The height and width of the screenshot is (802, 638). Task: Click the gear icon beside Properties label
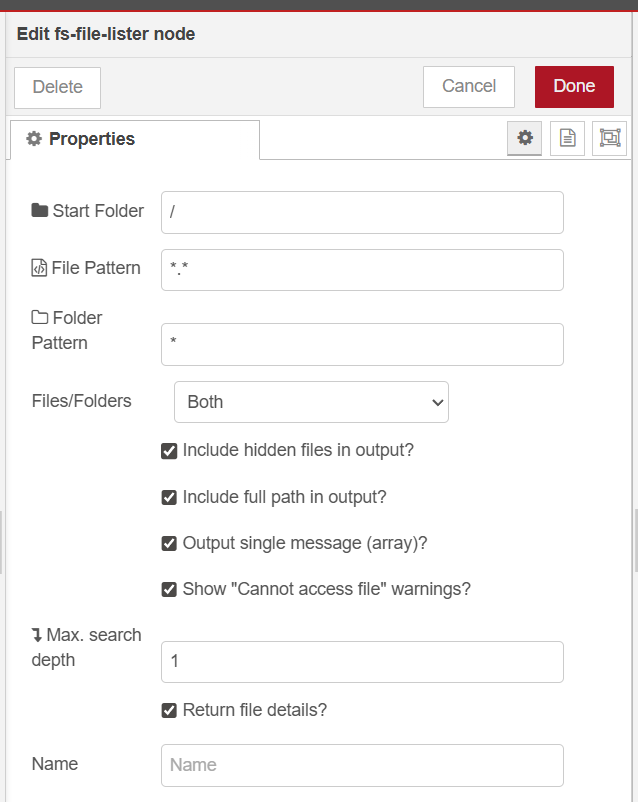coord(34,139)
